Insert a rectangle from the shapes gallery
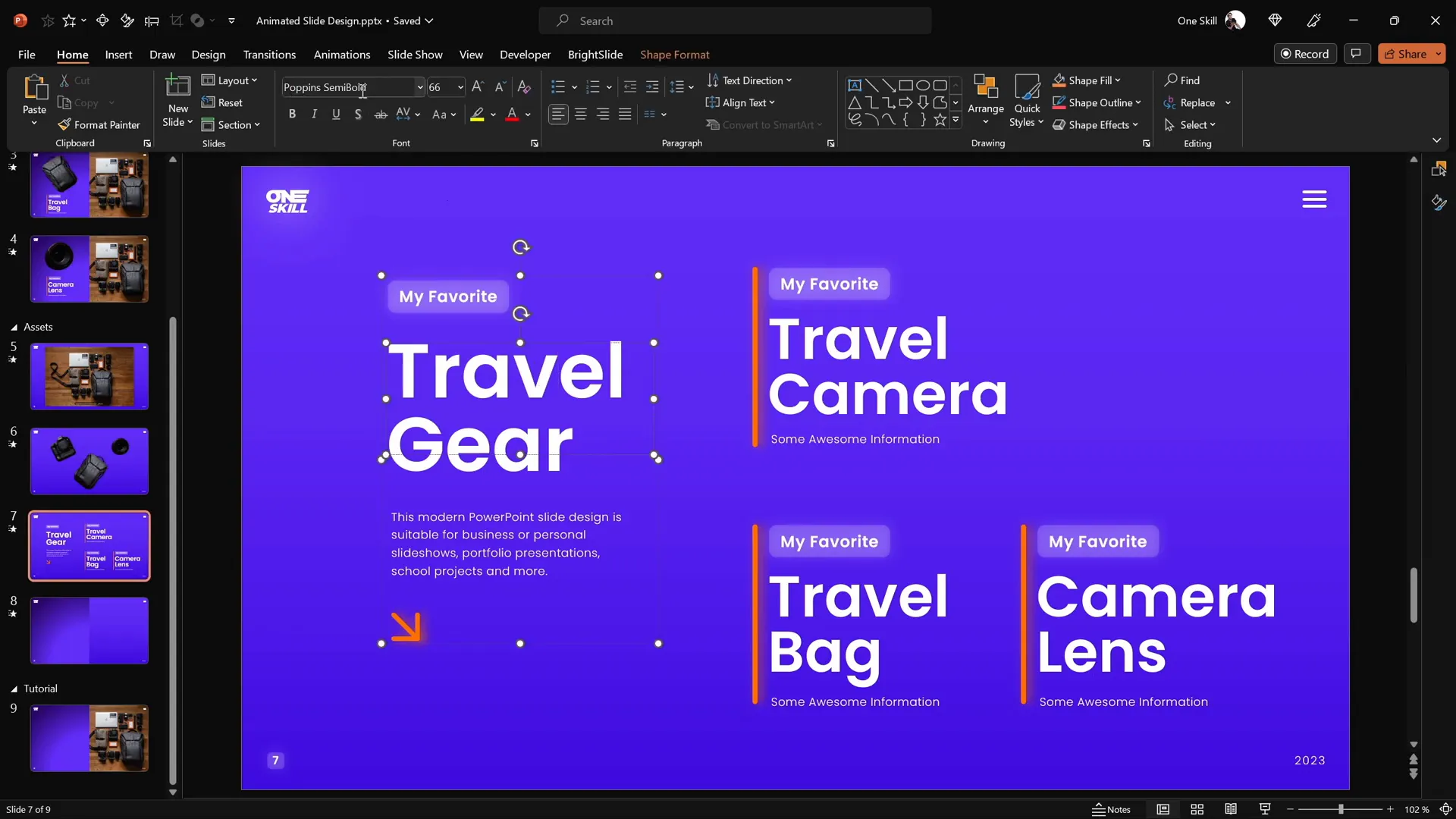 pyautogui.click(x=905, y=85)
